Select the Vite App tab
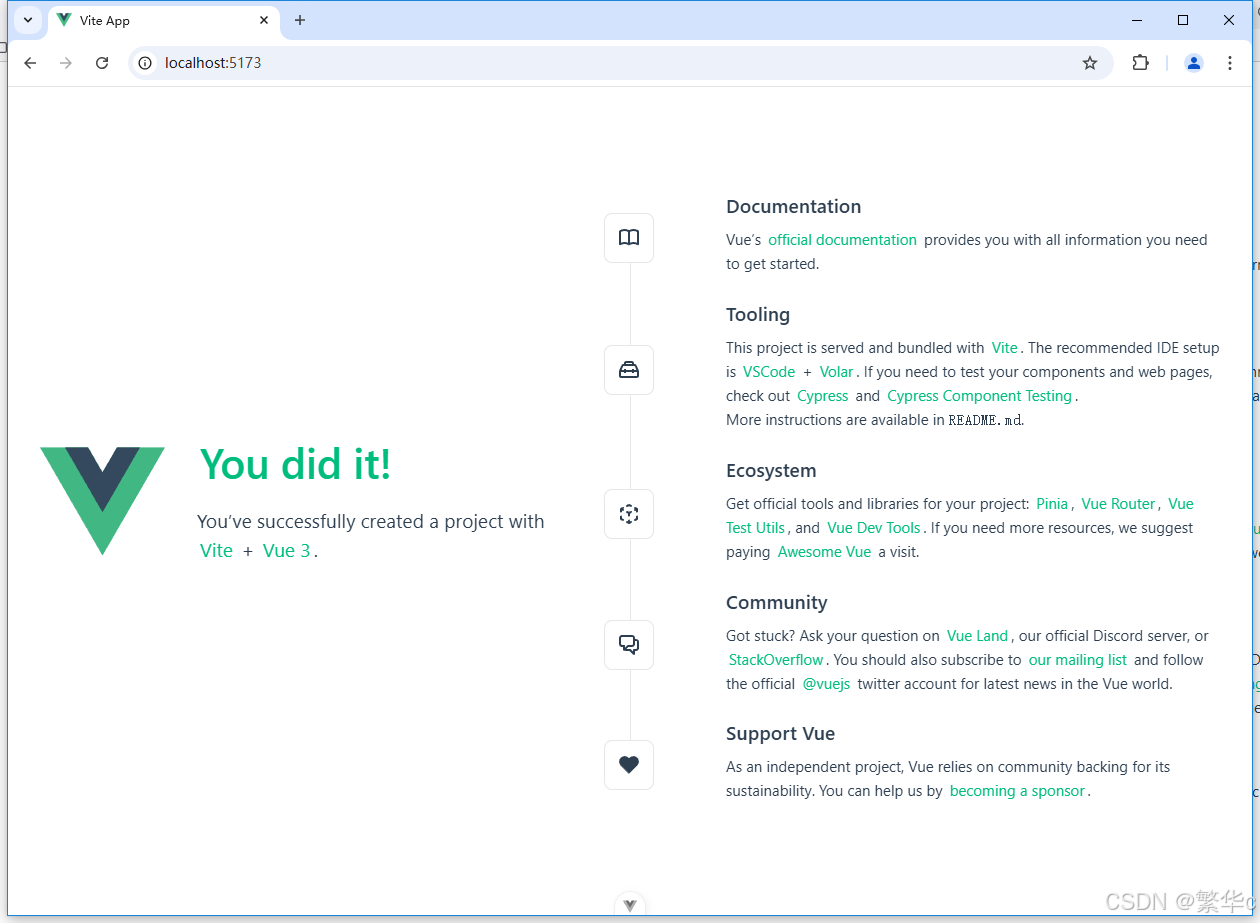 [164, 20]
